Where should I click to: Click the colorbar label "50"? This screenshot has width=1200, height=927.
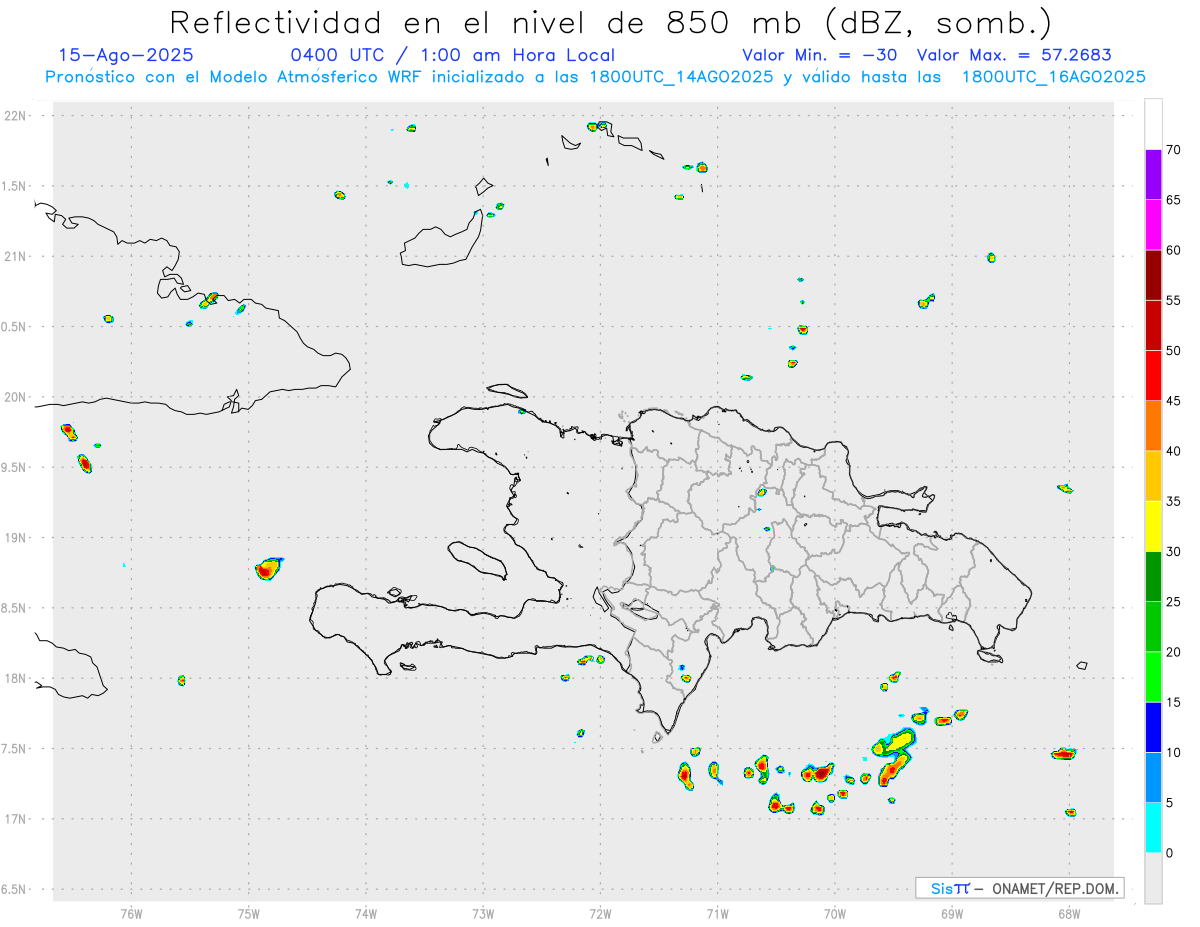click(x=1174, y=351)
